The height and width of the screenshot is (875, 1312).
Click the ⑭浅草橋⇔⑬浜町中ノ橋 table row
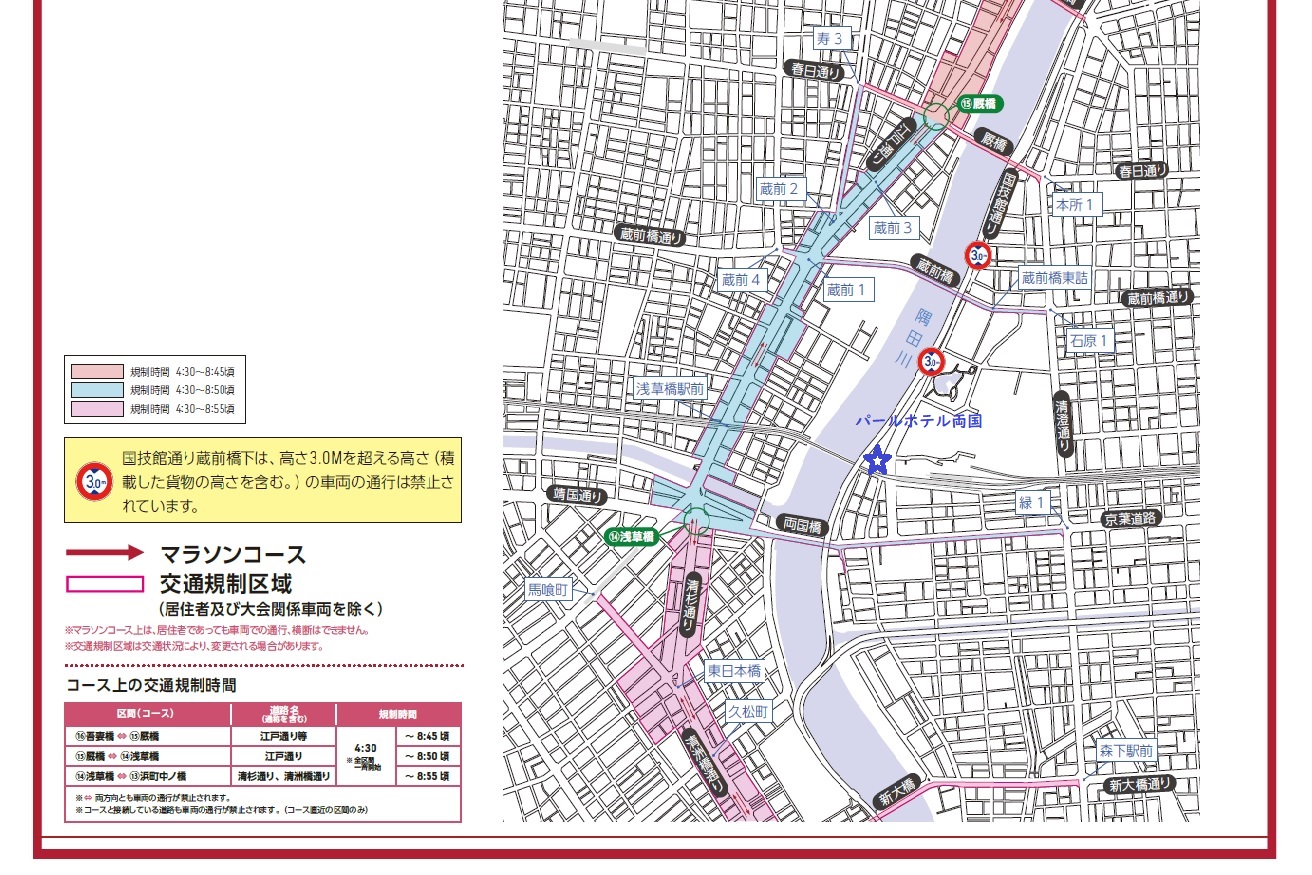coord(263,775)
